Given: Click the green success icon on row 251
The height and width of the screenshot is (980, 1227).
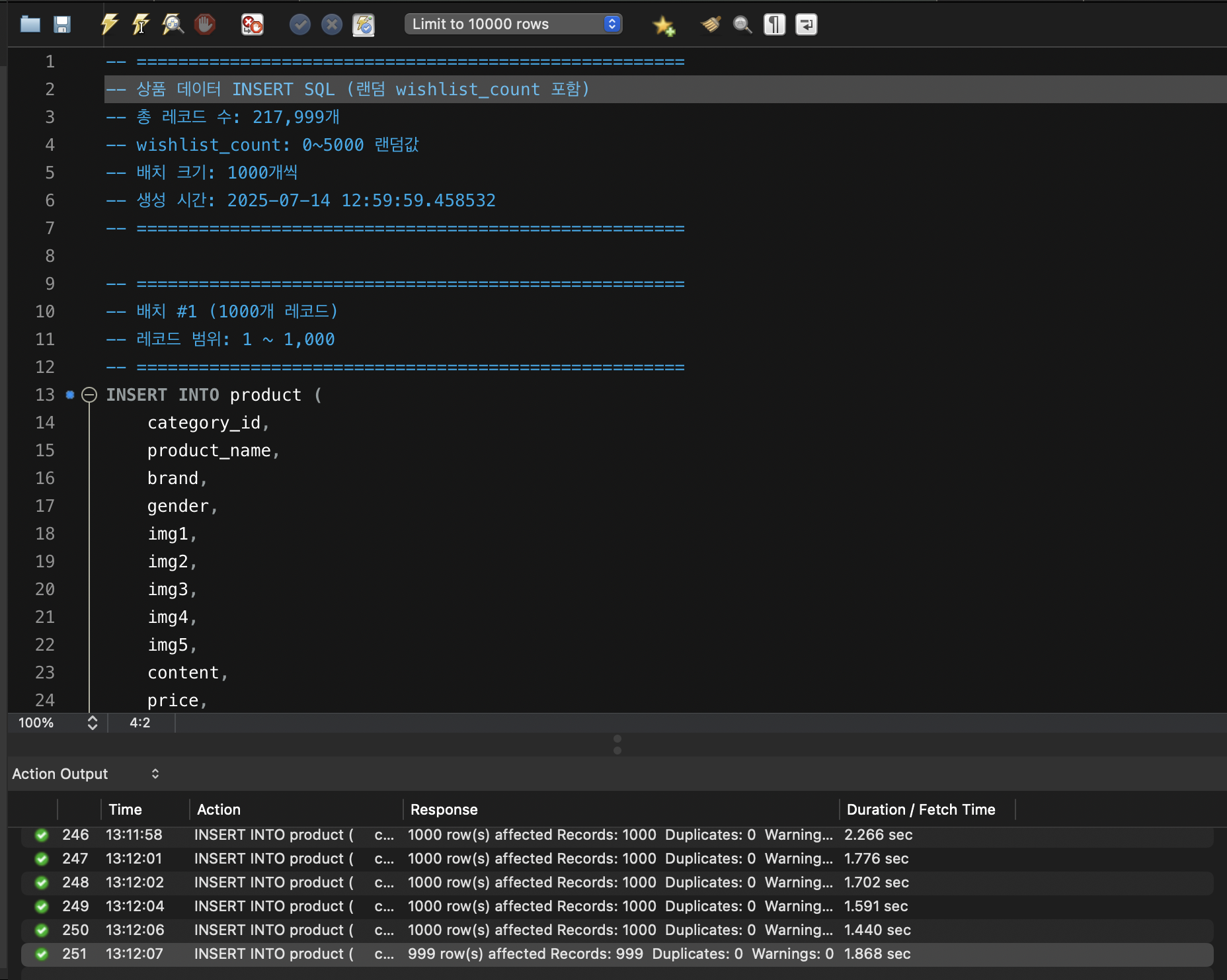Looking at the screenshot, I should pos(42,954).
